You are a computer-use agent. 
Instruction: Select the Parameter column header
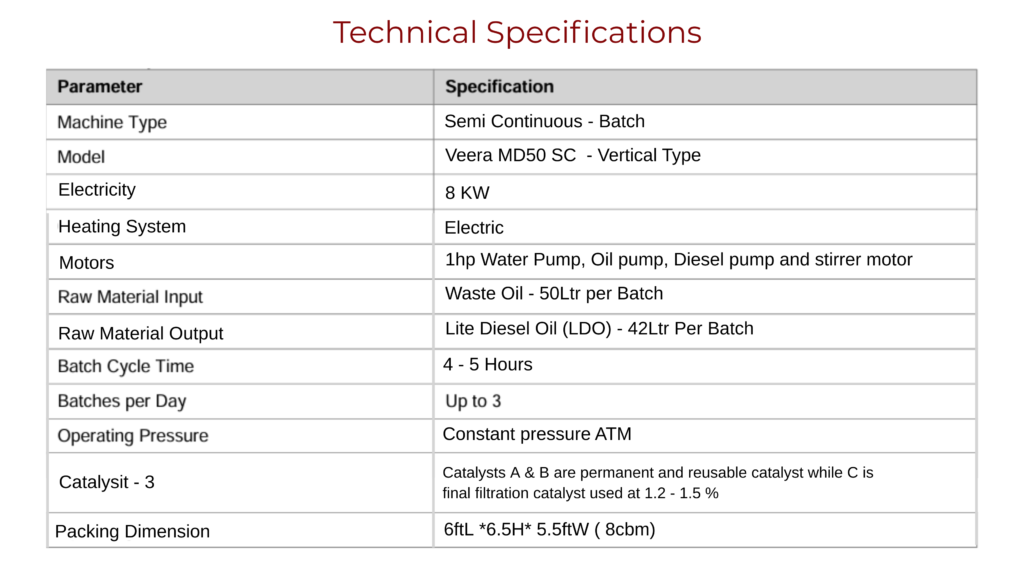(100, 87)
